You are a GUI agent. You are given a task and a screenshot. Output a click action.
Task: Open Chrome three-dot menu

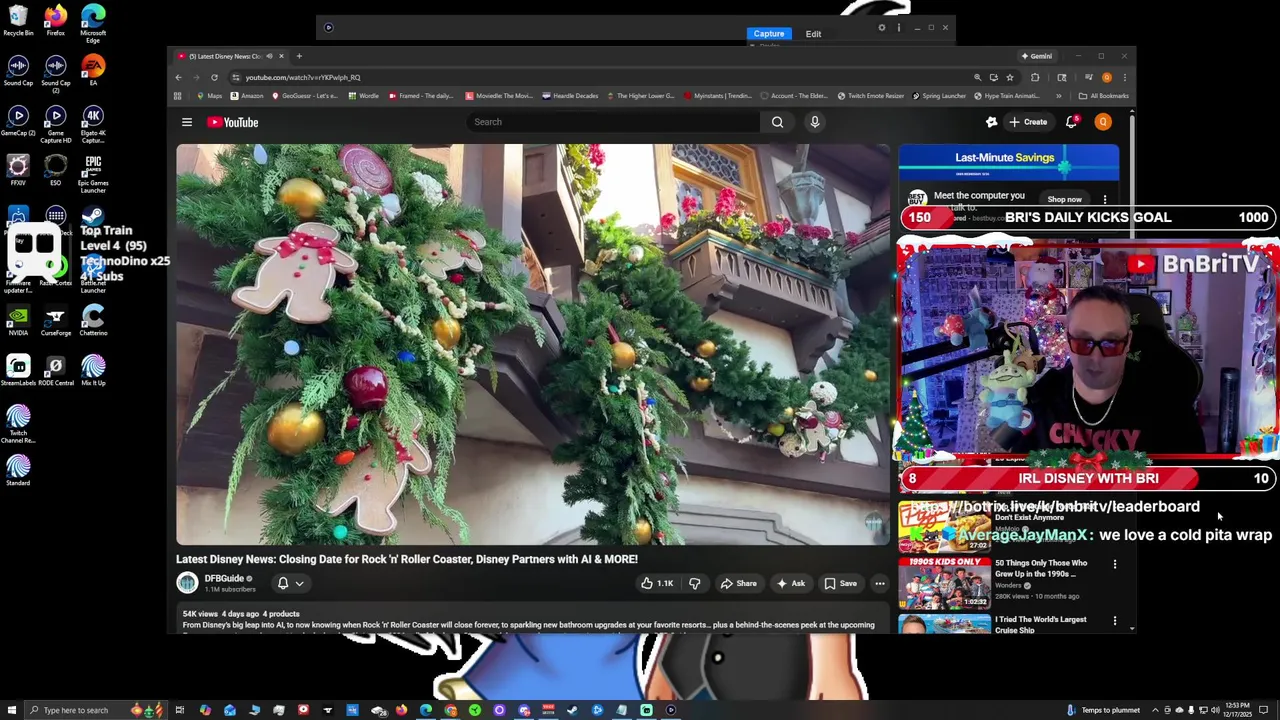(1124, 77)
